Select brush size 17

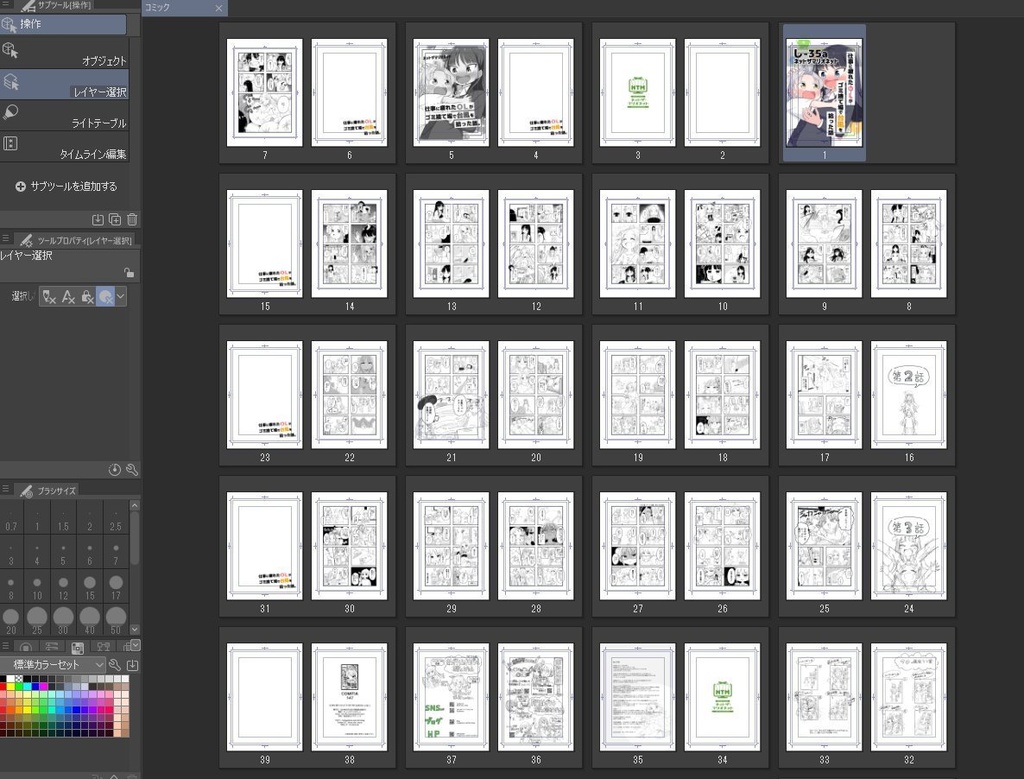point(116,586)
